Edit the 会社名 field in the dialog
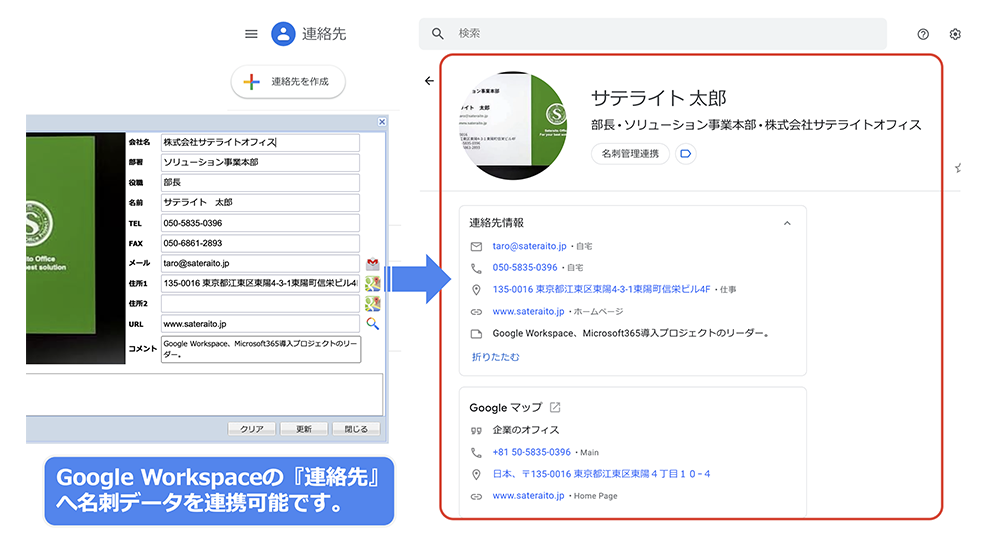Screen dimensions: 1000x537 click(x=260, y=142)
